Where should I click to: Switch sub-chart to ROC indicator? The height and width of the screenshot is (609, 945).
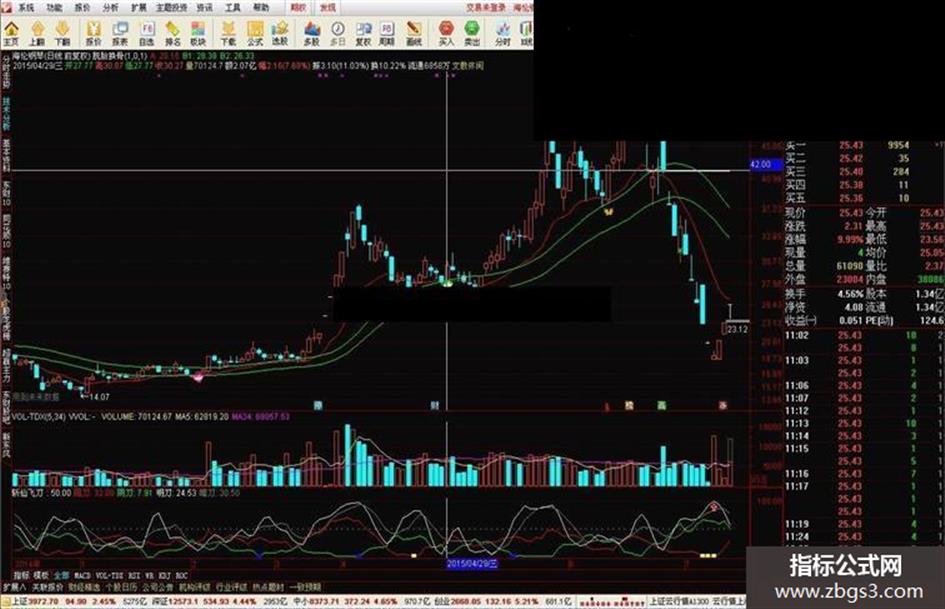(181, 576)
